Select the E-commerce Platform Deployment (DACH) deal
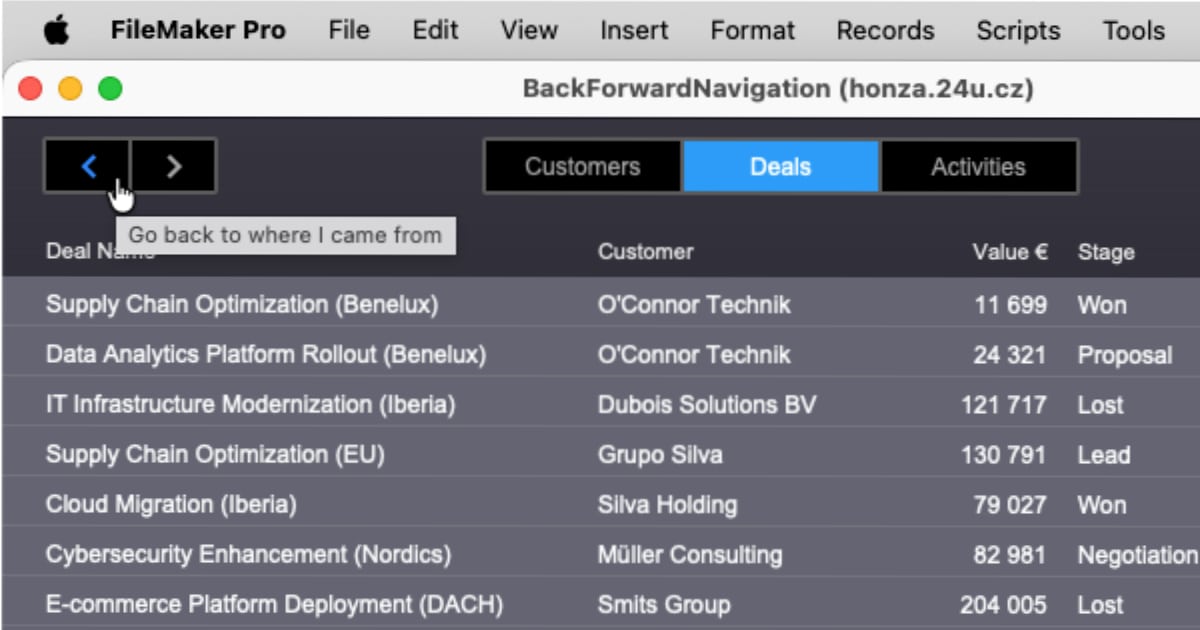The image size is (1200, 630). pyautogui.click(x=274, y=605)
